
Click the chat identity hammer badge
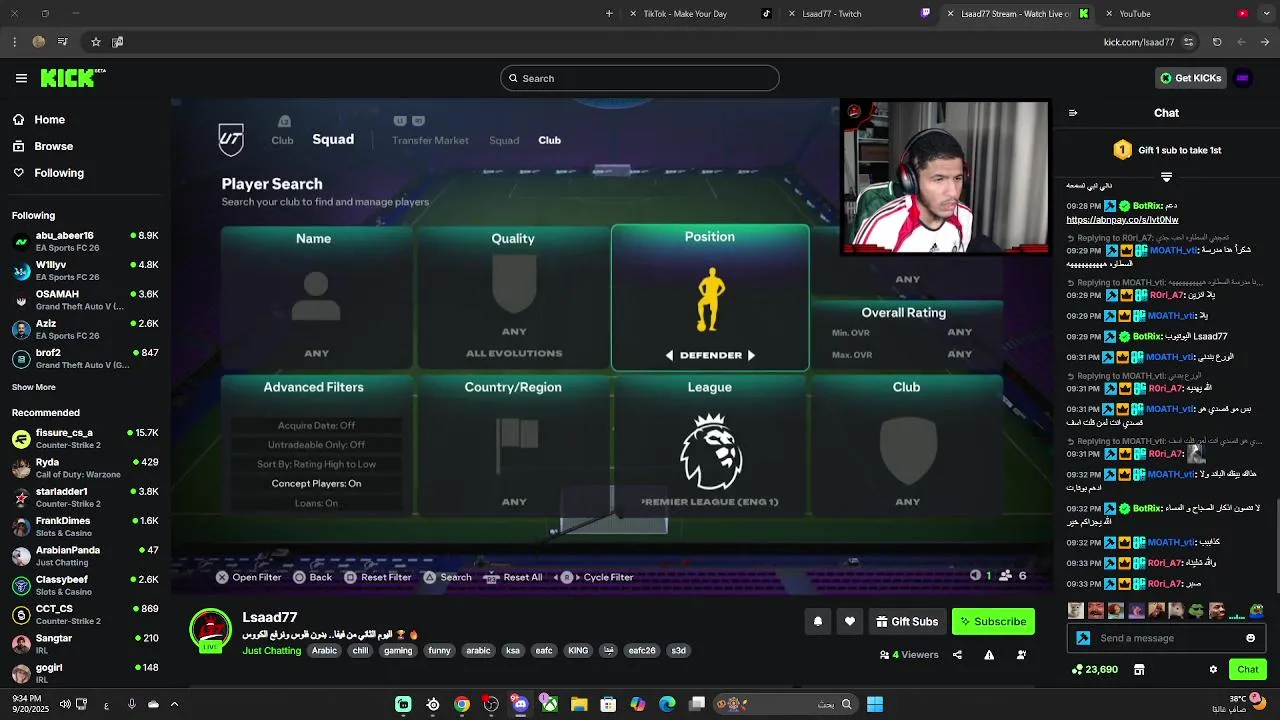tap(1083, 638)
